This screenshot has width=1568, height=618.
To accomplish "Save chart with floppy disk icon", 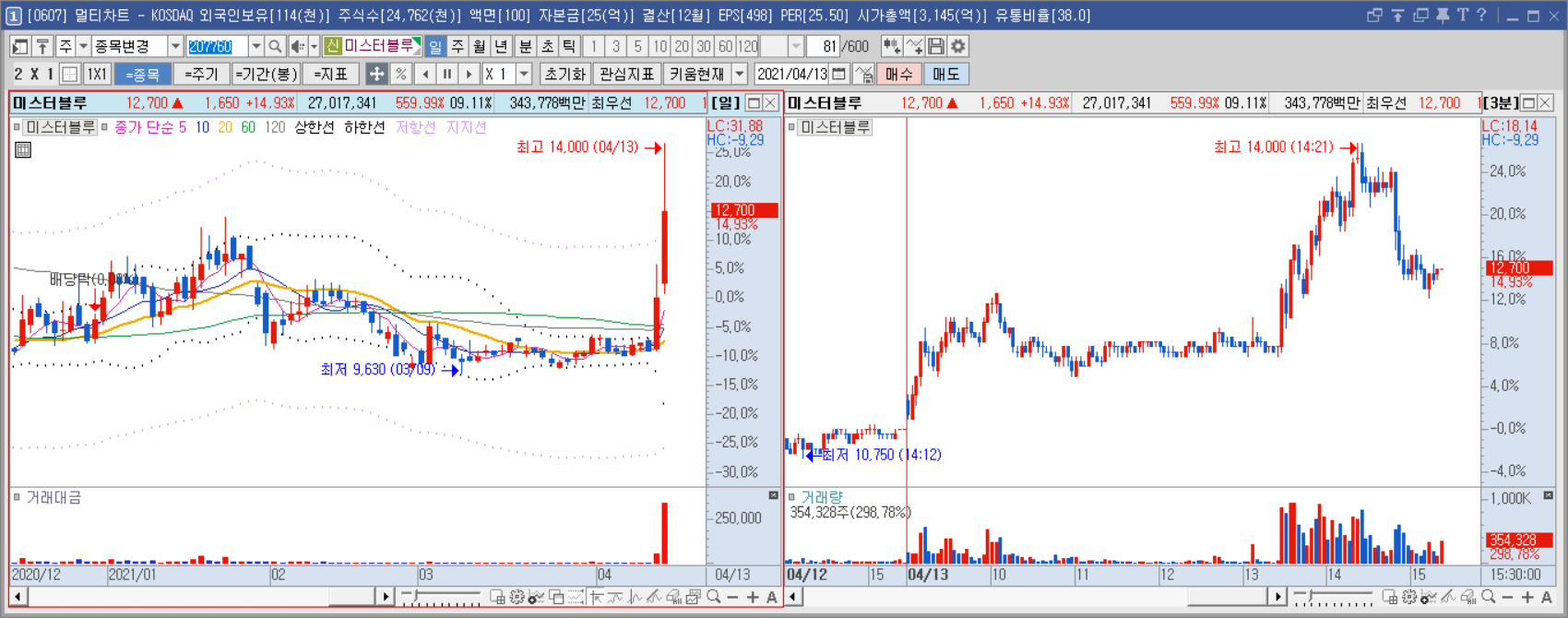I will (936, 46).
